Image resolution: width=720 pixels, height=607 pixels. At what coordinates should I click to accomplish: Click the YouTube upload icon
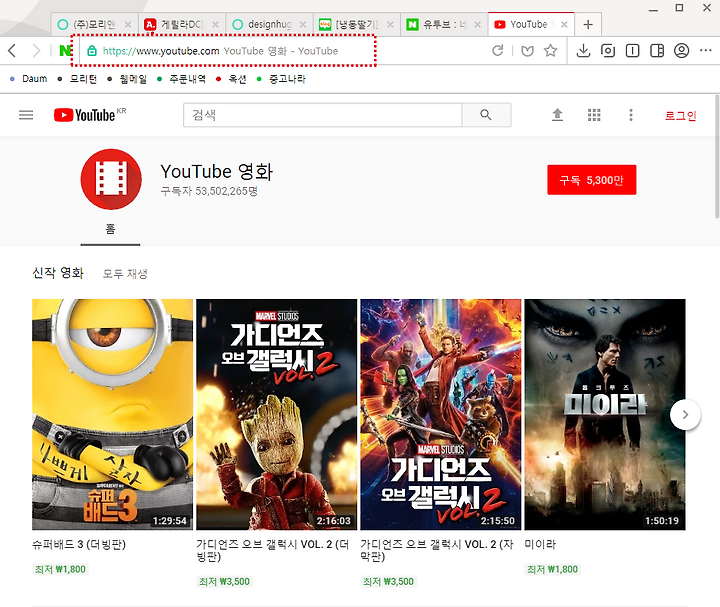pos(557,115)
